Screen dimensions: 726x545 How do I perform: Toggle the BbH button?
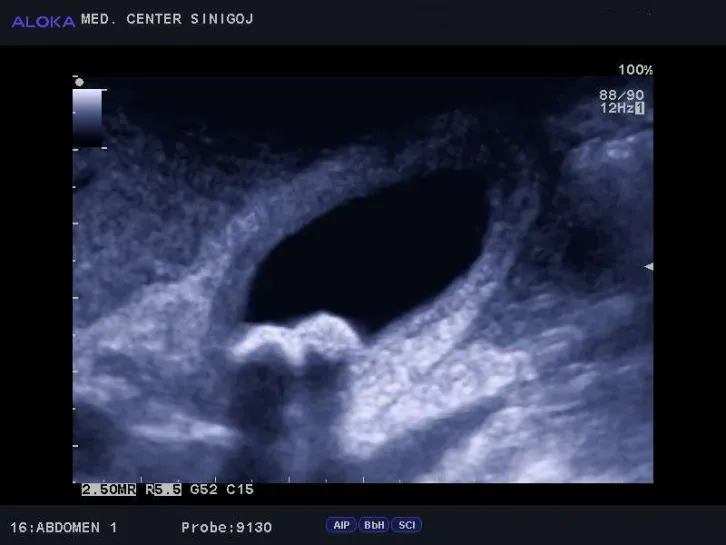coord(374,525)
